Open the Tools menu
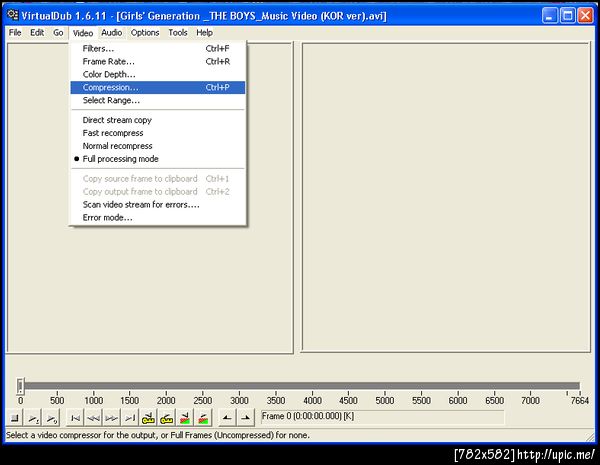The height and width of the screenshot is (465, 600). click(x=178, y=33)
